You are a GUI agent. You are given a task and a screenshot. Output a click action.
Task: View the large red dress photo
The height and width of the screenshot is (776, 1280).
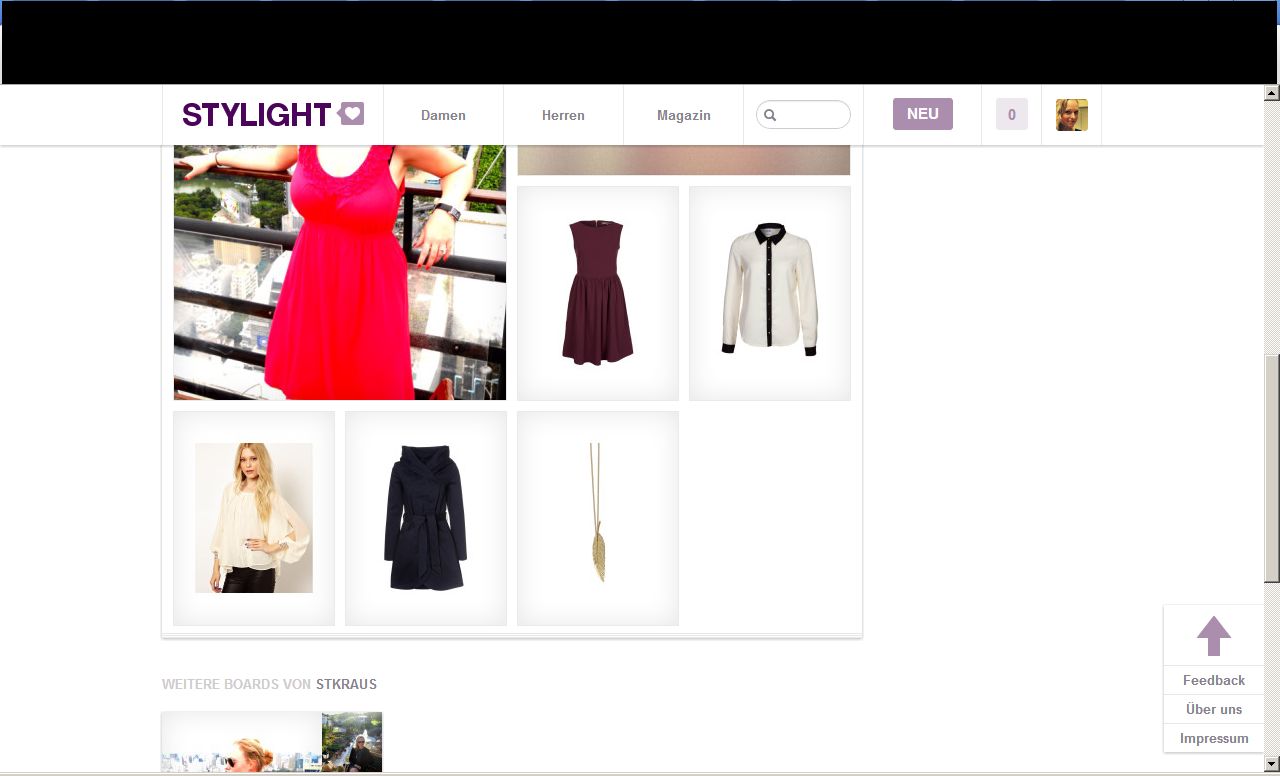click(x=340, y=272)
